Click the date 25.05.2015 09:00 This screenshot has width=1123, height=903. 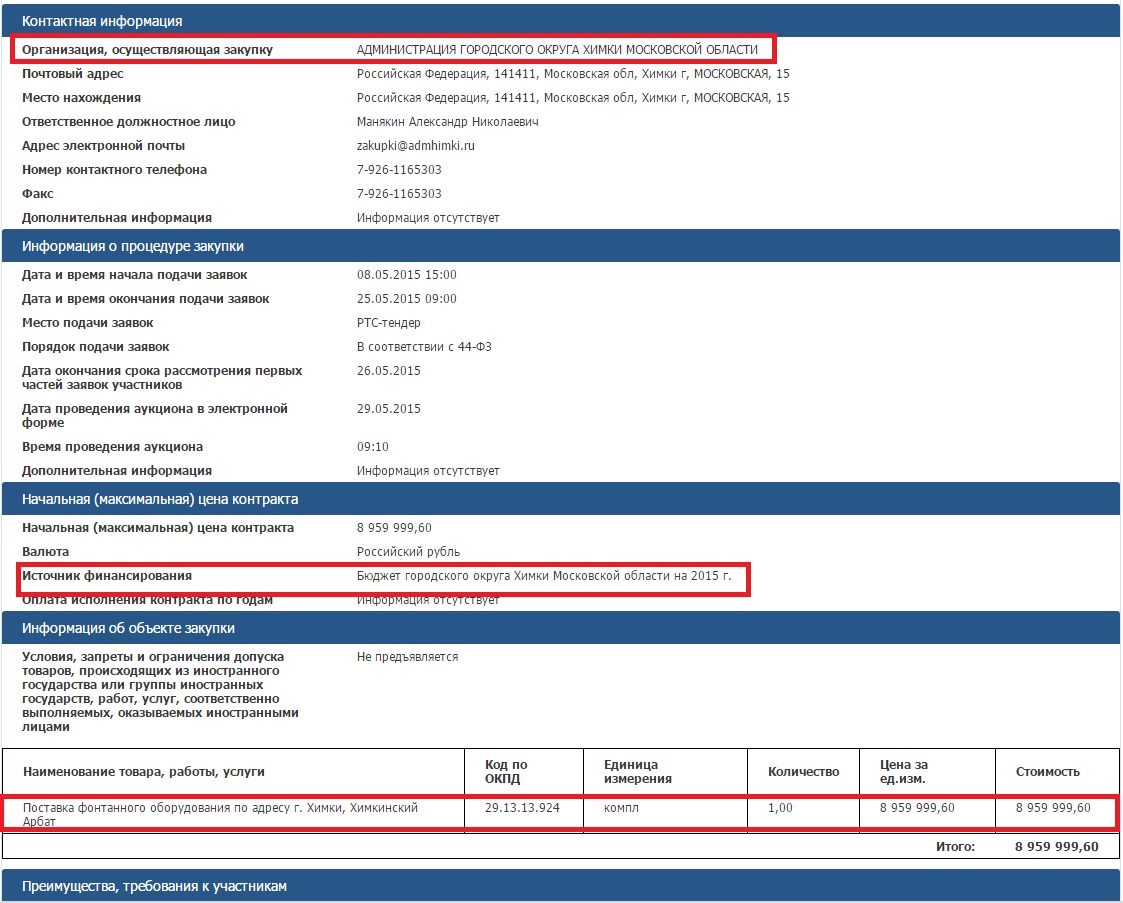[x=406, y=299]
